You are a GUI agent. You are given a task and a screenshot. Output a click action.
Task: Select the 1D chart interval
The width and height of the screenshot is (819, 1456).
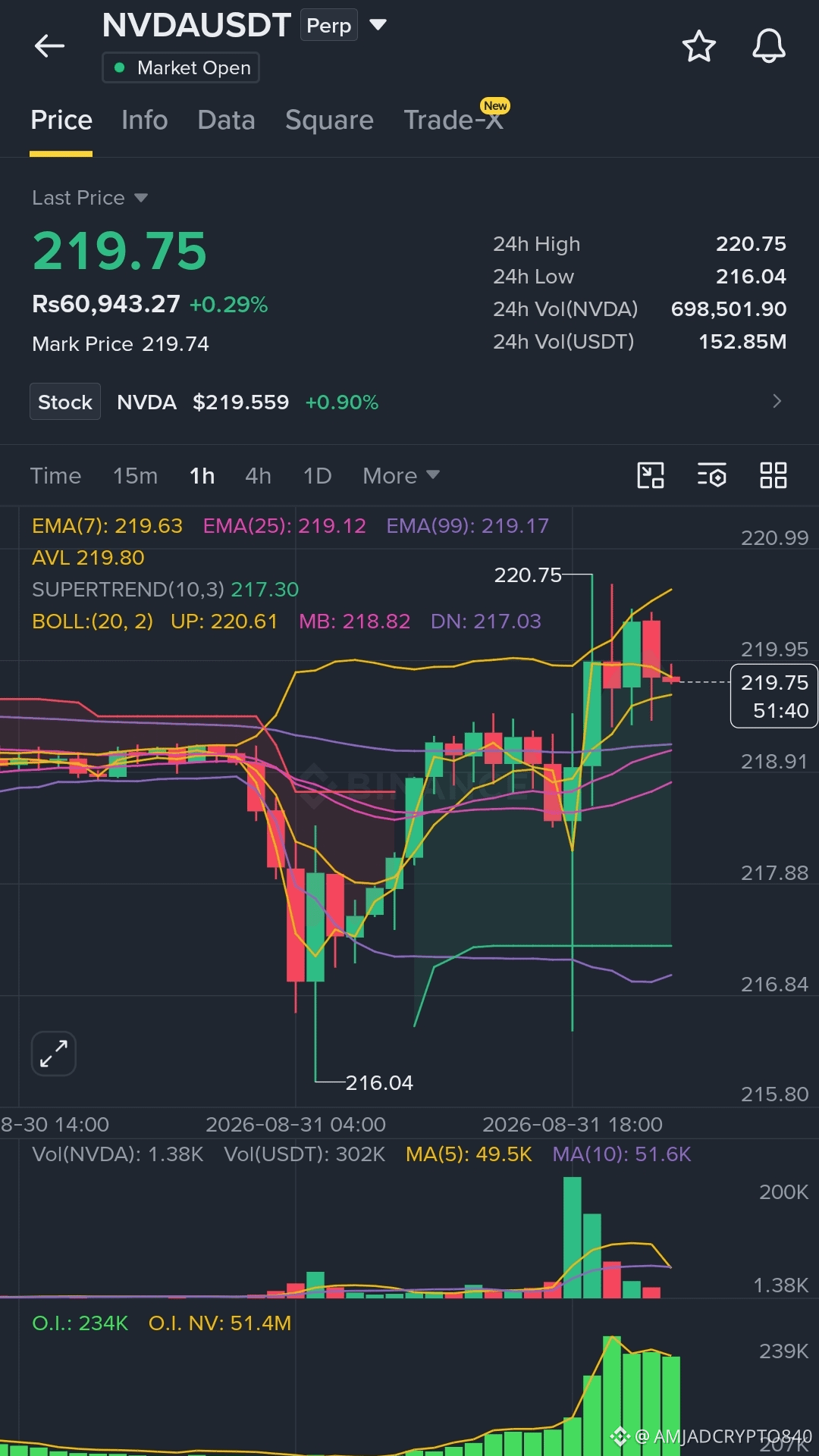pos(317,475)
